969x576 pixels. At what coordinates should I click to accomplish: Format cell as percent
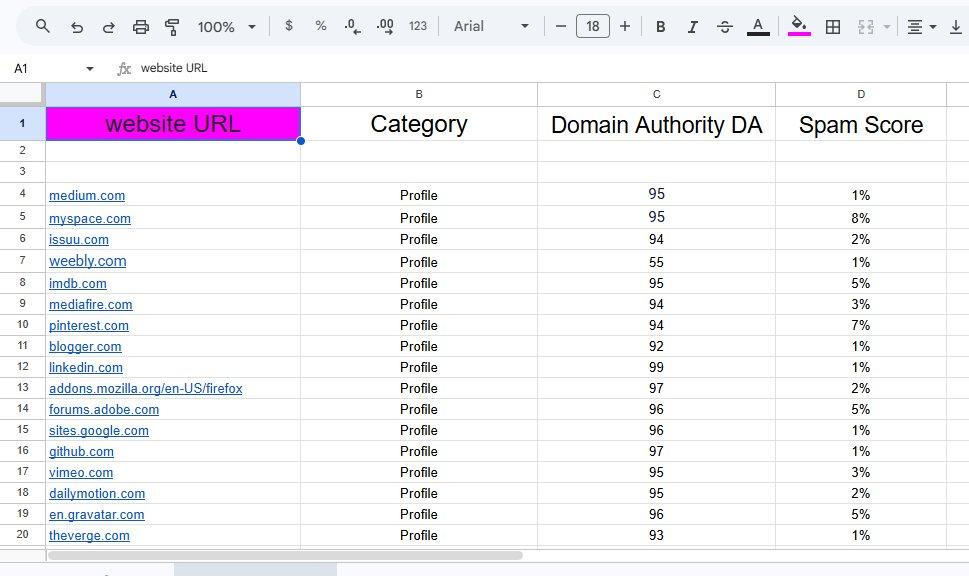coord(321,26)
